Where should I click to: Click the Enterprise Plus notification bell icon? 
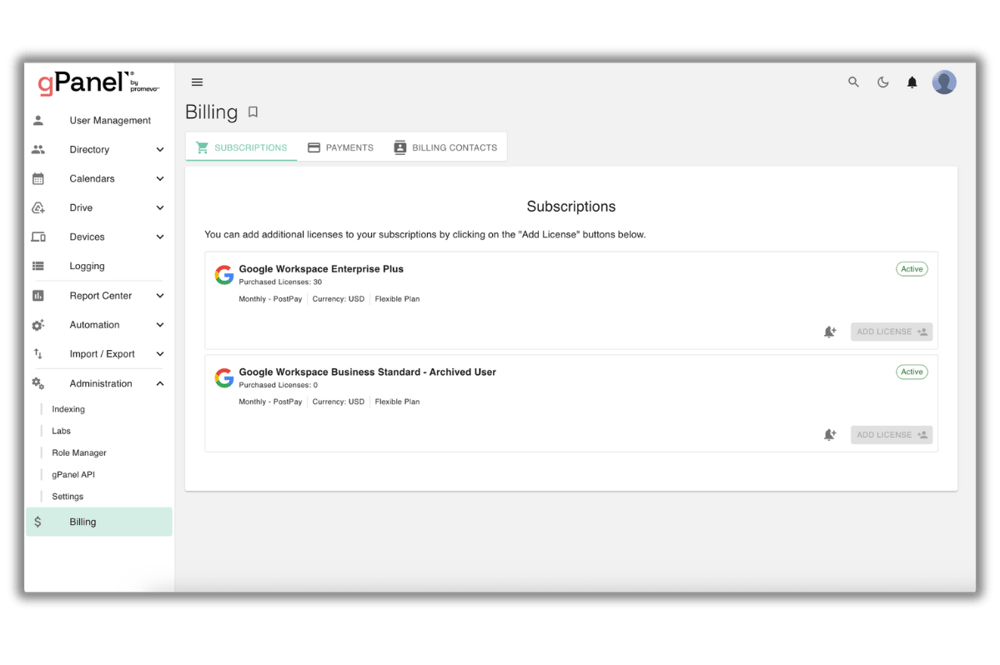click(x=829, y=332)
